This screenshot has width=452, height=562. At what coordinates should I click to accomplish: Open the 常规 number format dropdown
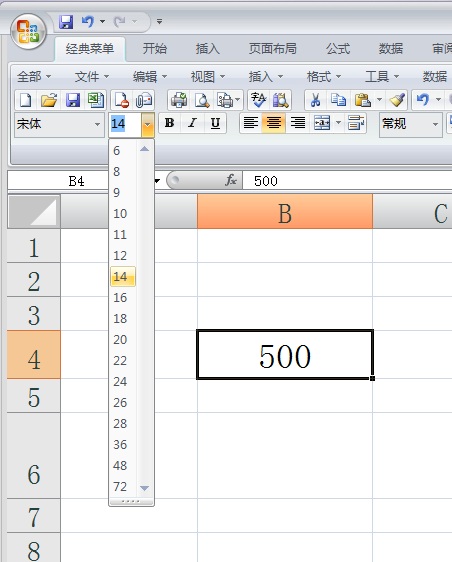tap(435, 124)
